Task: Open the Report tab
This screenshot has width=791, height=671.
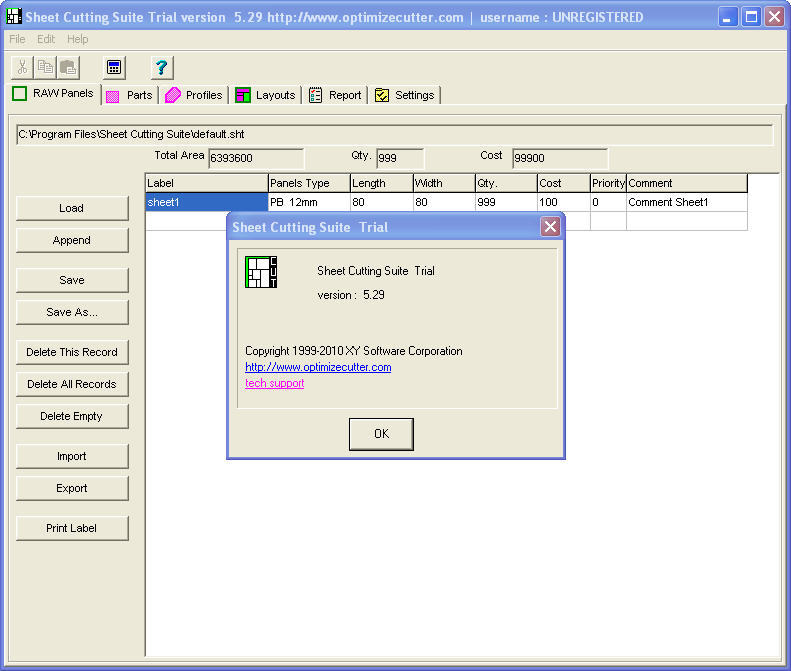Action: pyautogui.click(x=335, y=95)
